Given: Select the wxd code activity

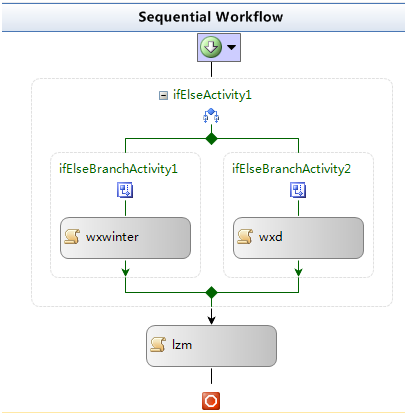Looking at the screenshot, I should 298,238.
